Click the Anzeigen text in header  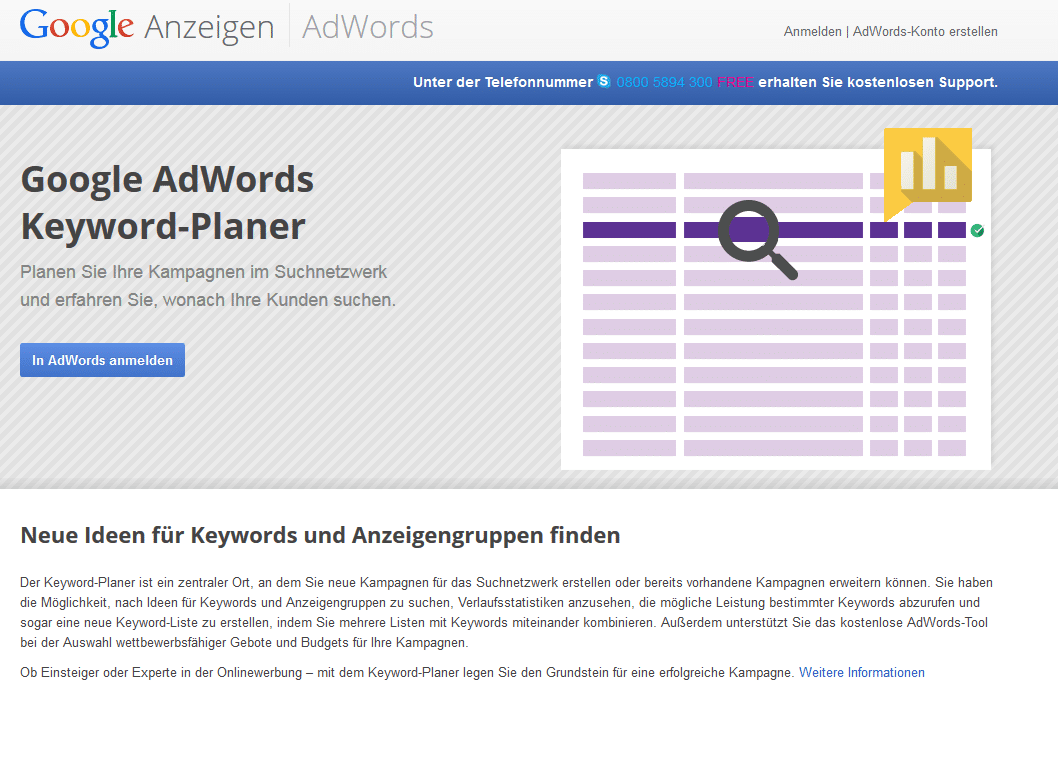(209, 29)
